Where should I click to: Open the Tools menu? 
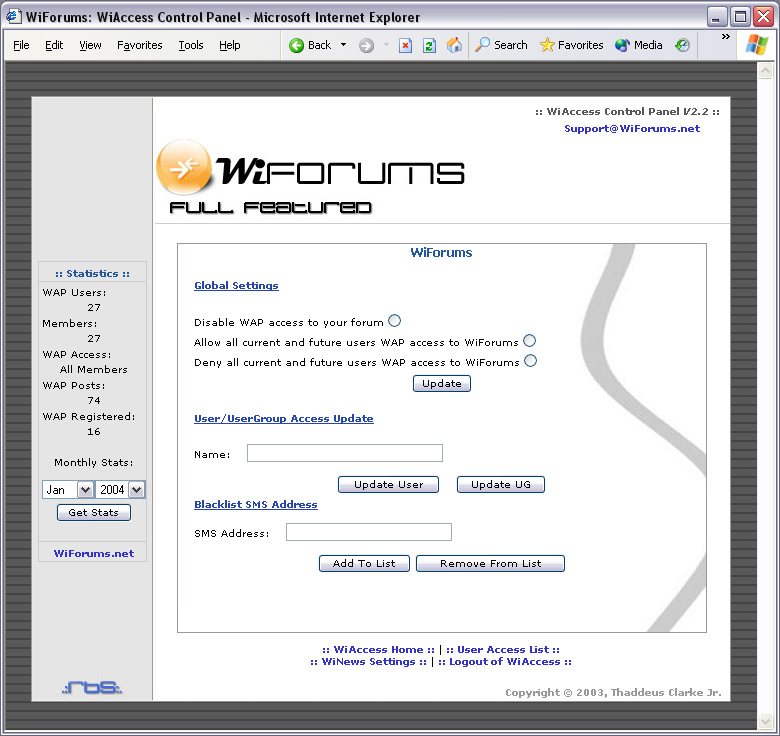pyautogui.click(x=190, y=45)
